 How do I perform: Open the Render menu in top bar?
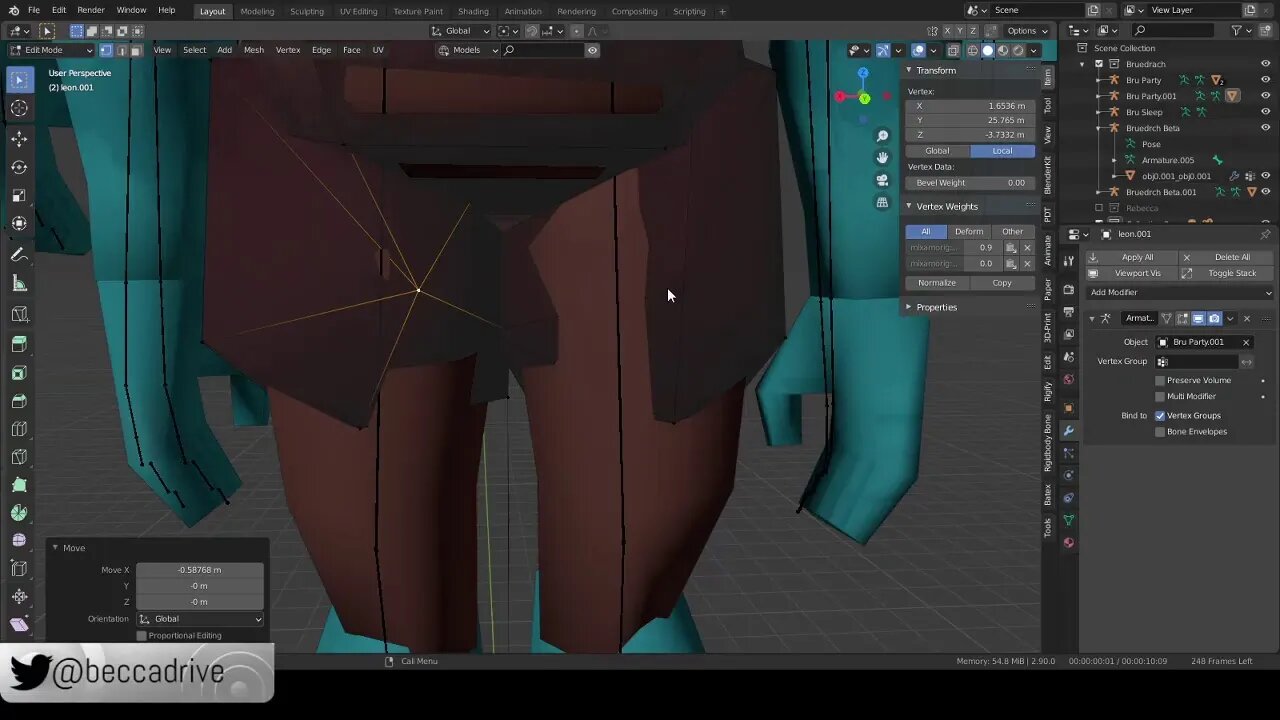90,10
